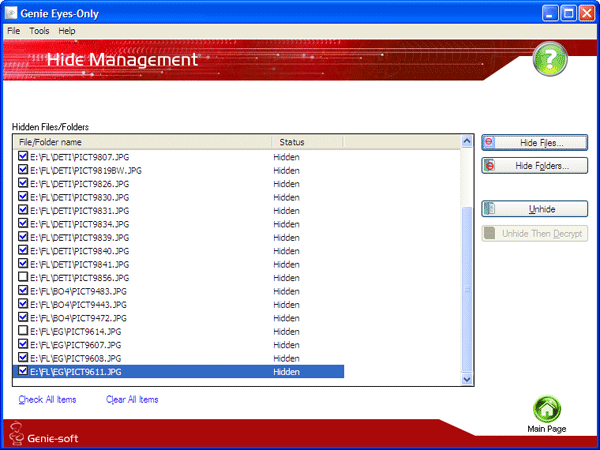600x450 pixels.
Task: Select row E:\FL\EG\PICT9614.JPG
Action: click(178, 331)
